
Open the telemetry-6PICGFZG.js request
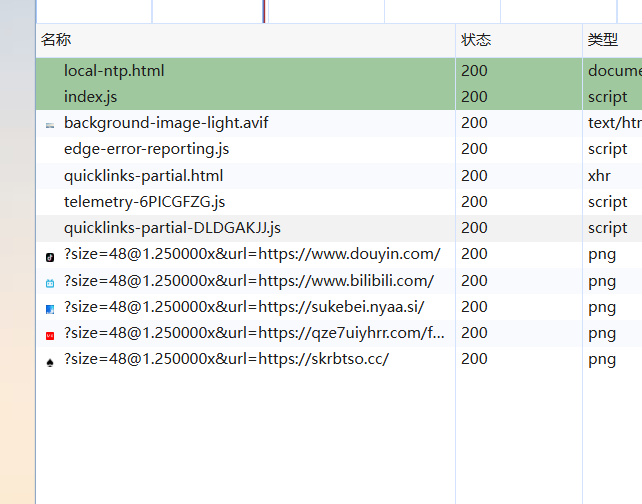tap(144, 202)
